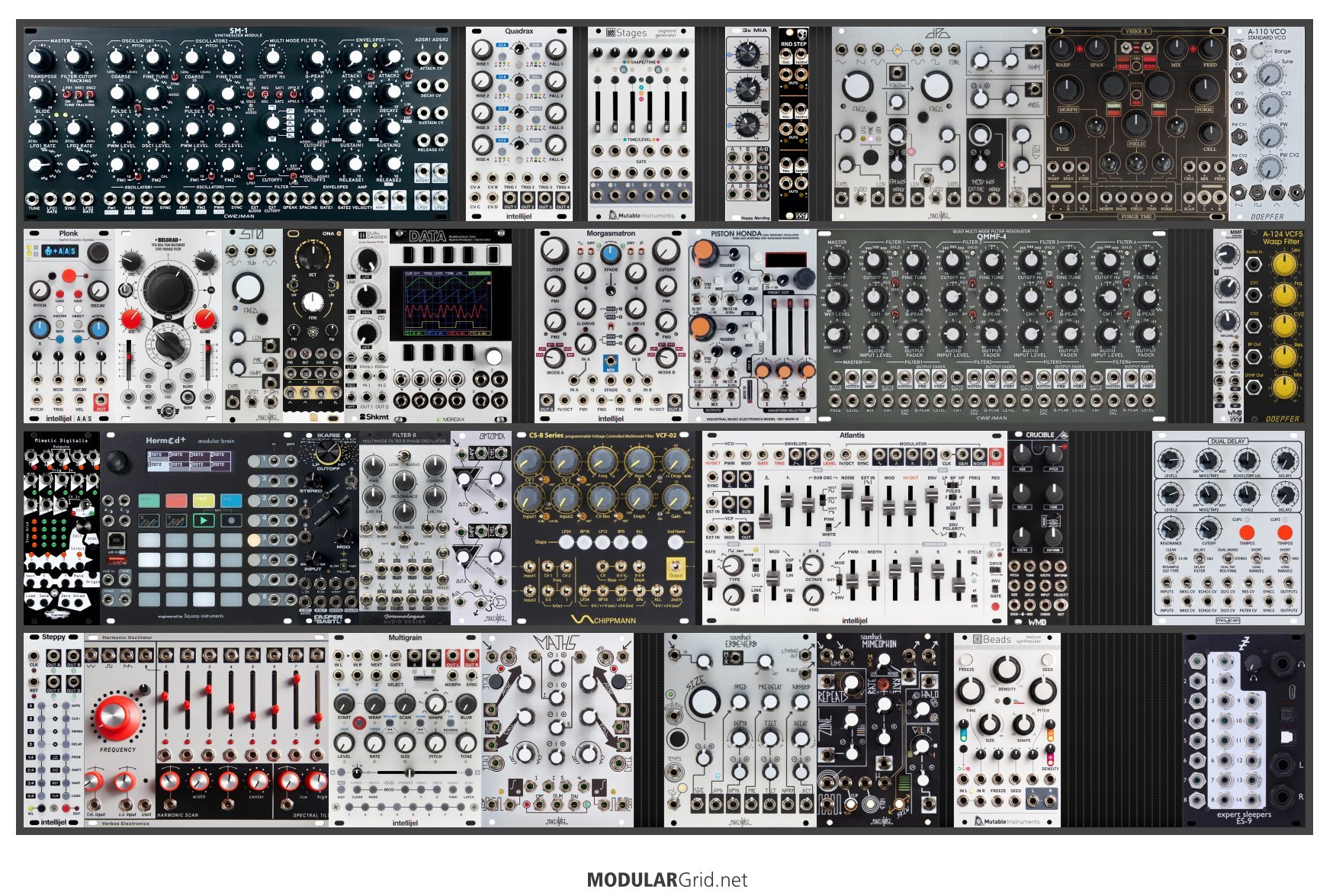Image resolution: width=1336 pixels, height=896 pixels.
Task: Turn the Multigrain START knob
Action: tap(344, 703)
